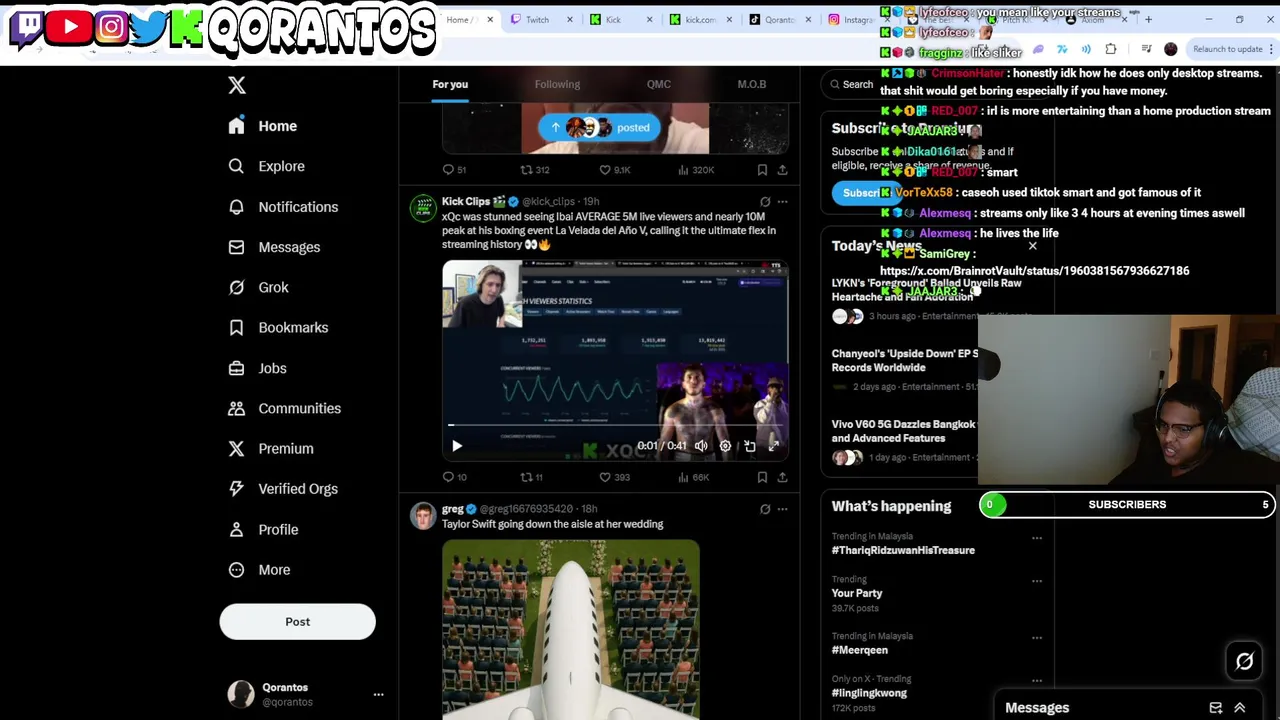Open greg's profile avatar
Image resolution: width=1280 pixels, height=720 pixels.
pos(423,516)
